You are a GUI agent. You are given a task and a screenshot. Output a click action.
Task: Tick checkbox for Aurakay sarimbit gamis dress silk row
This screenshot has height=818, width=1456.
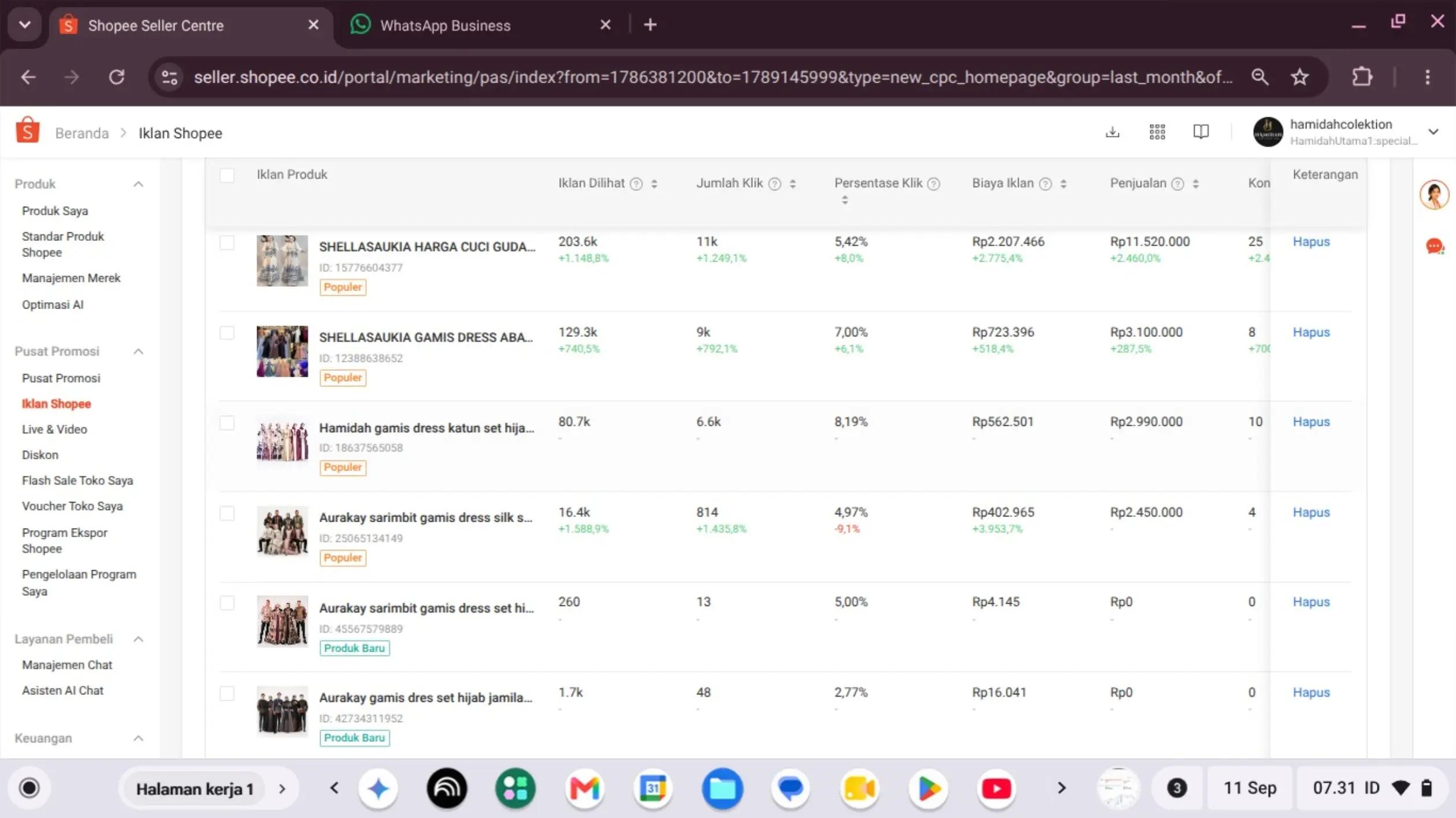tap(227, 513)
